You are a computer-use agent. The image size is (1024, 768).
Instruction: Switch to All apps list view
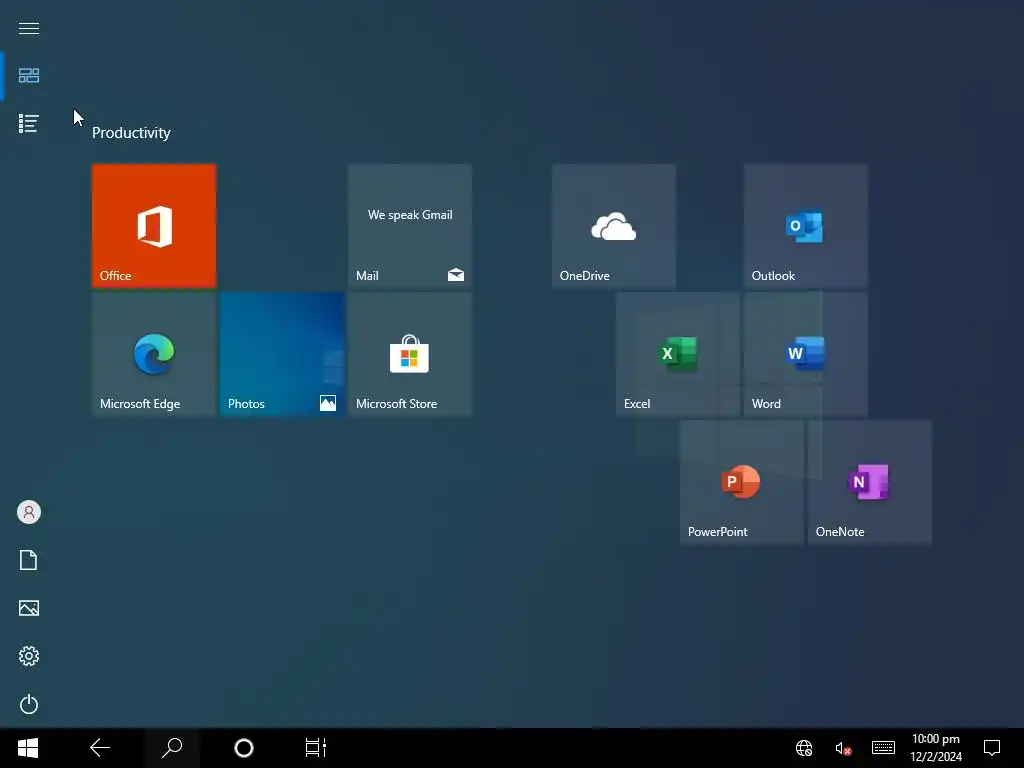tap(29, 123)
